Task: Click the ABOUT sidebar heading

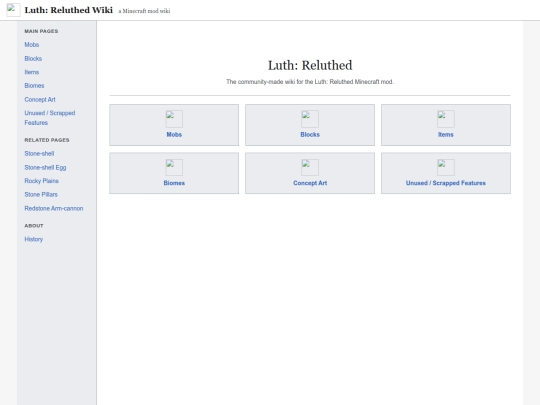Action: point(34,226)
